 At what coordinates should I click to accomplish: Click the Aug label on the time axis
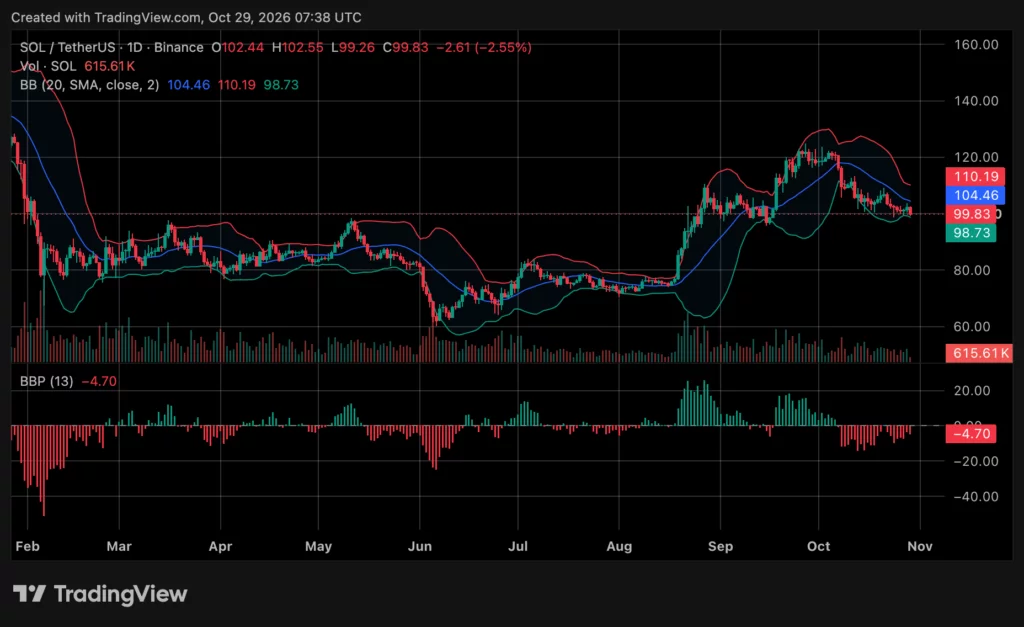(619, 546)
